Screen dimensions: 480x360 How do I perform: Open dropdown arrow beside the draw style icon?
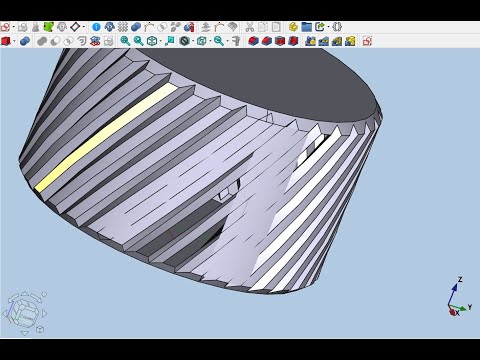coord(193,41)
